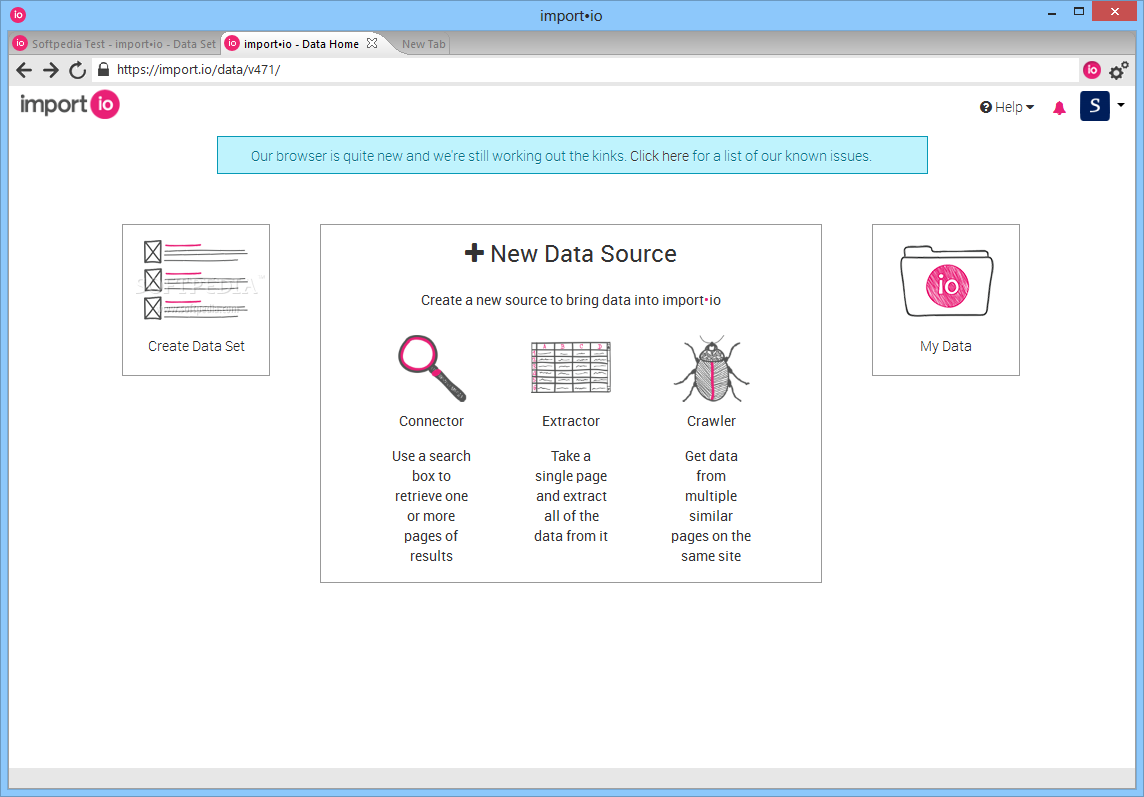
Task: Click the Connector label
Action: [431, 421]
